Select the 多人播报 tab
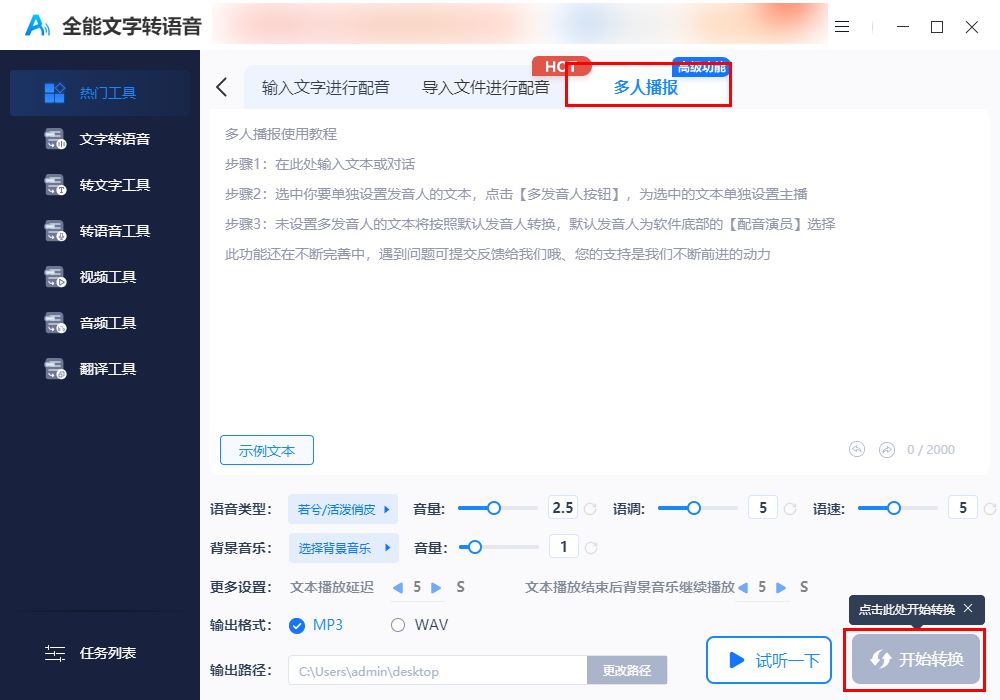 [647, 87]
